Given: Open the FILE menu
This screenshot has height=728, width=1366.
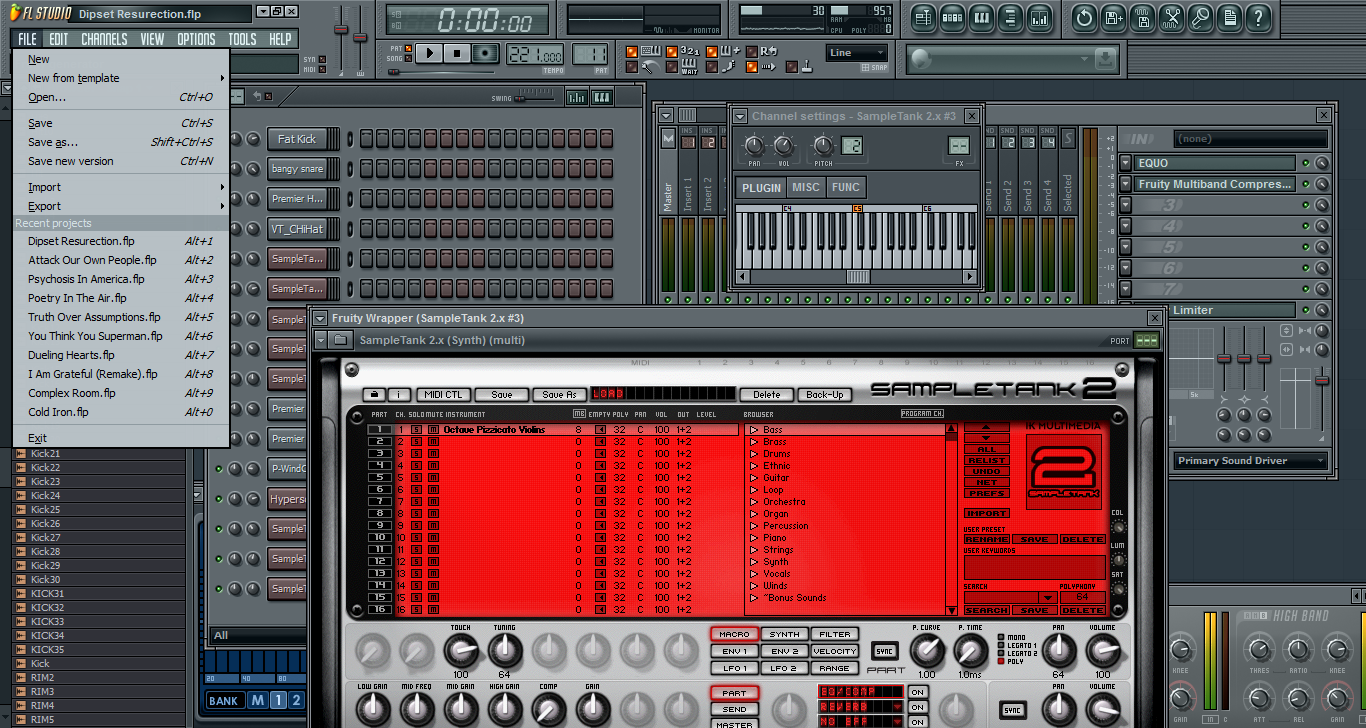Looking at the screenshot, I should point(27,39).
